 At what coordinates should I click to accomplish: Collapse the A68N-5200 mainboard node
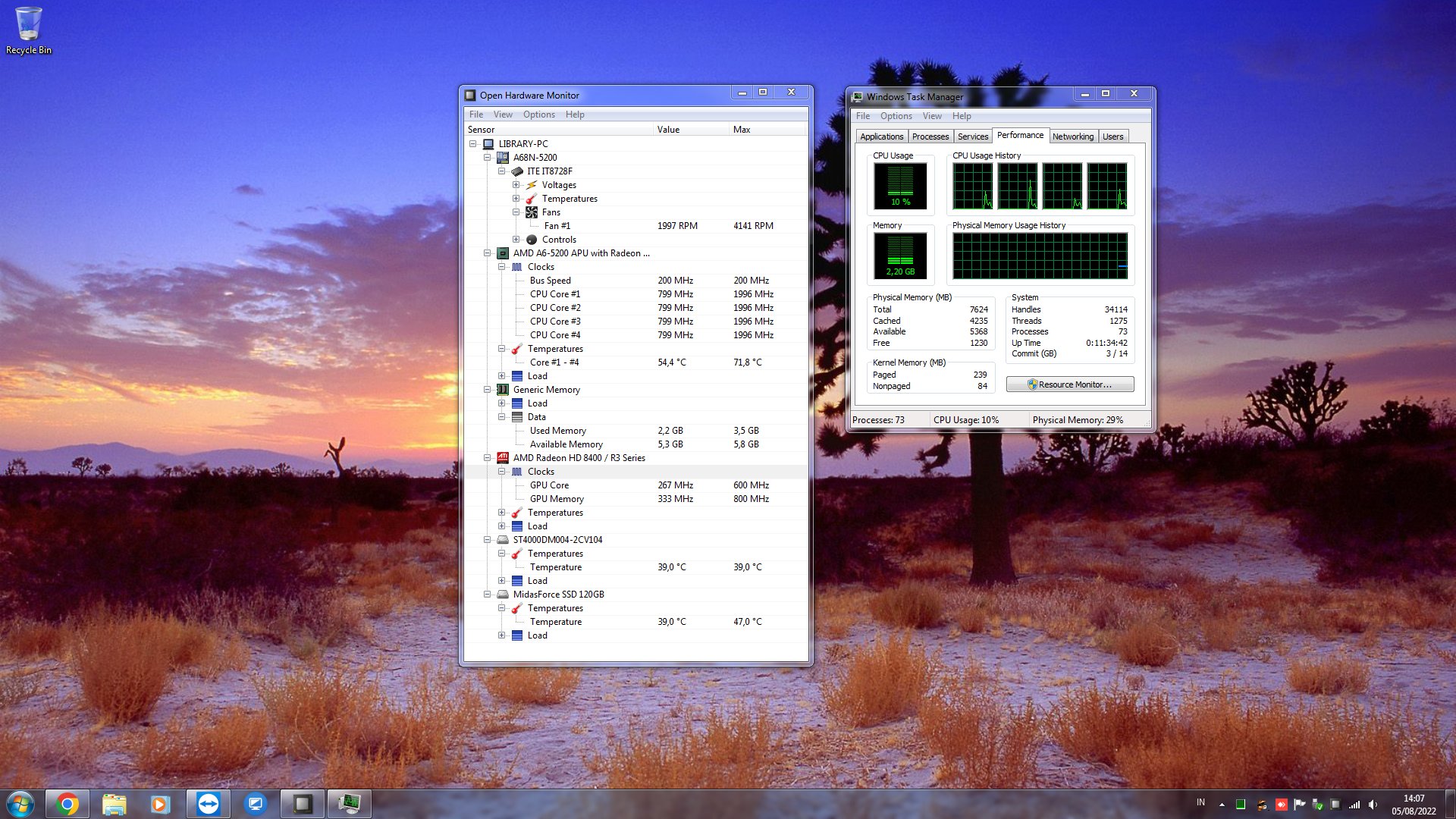pos(487,158)
